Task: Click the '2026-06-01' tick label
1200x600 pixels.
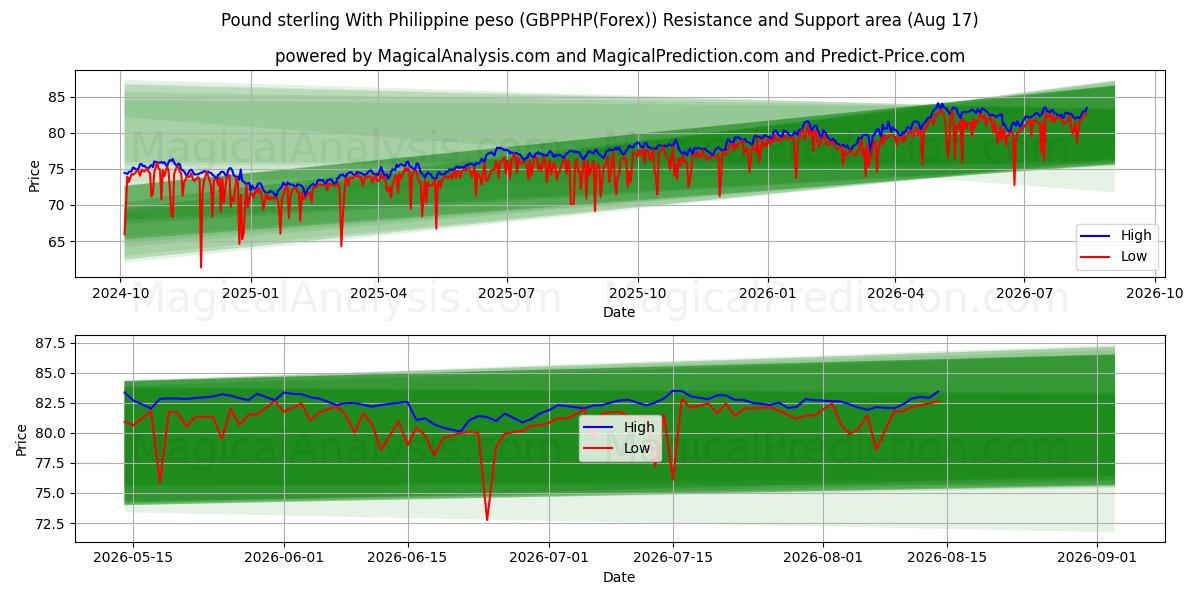Action: coord(285,559)
